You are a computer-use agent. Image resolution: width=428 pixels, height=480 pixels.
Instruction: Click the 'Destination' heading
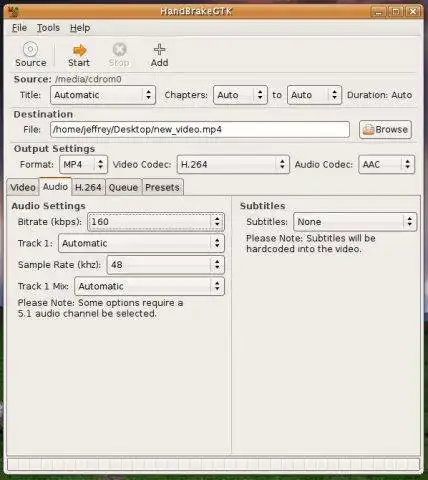click(x=43, y=114)
